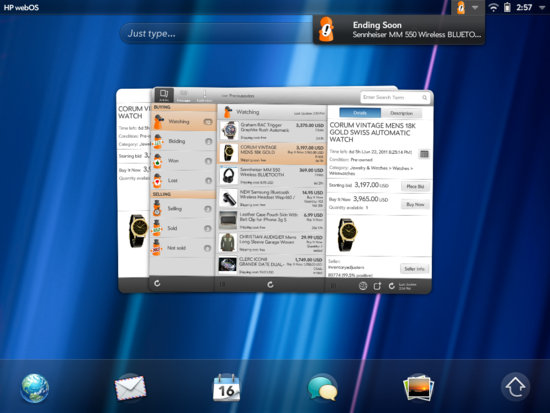Open the HP webOS menu in the status bar
The width and height of the screenshot is (550, 413).
click(21, 7)
